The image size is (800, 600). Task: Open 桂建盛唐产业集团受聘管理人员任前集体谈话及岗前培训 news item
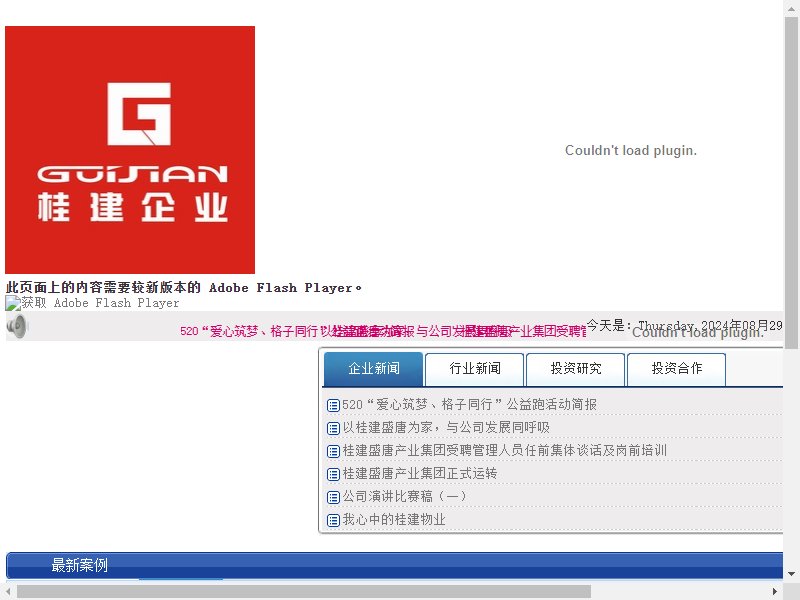(x=505, y=451)
